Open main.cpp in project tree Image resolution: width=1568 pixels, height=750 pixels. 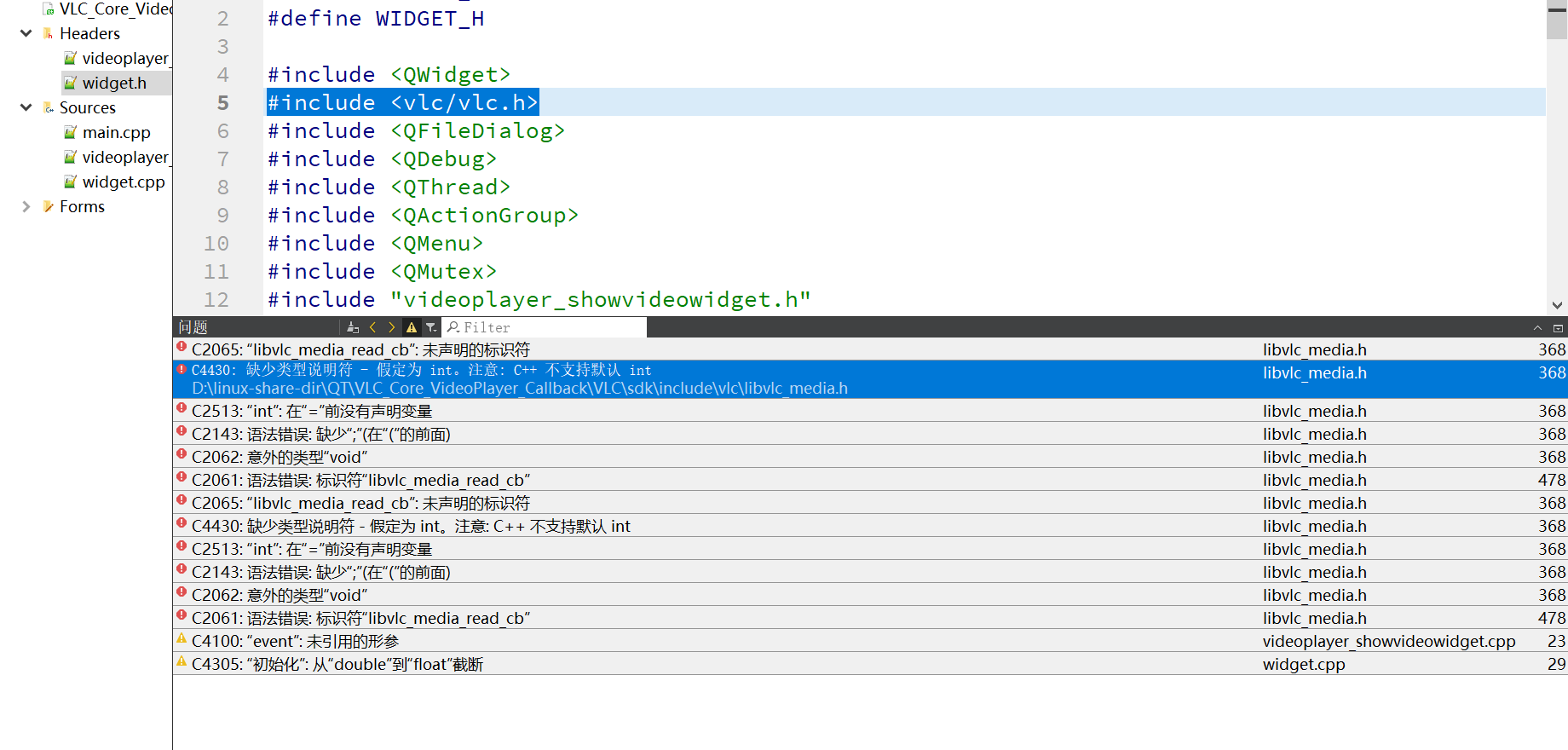coord(117,132)
